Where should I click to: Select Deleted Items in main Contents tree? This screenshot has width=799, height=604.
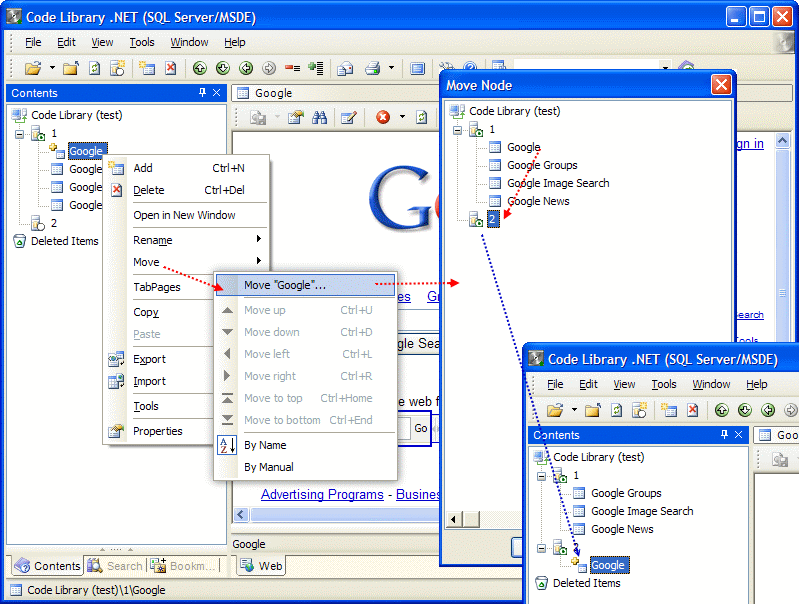click(65, 241)
